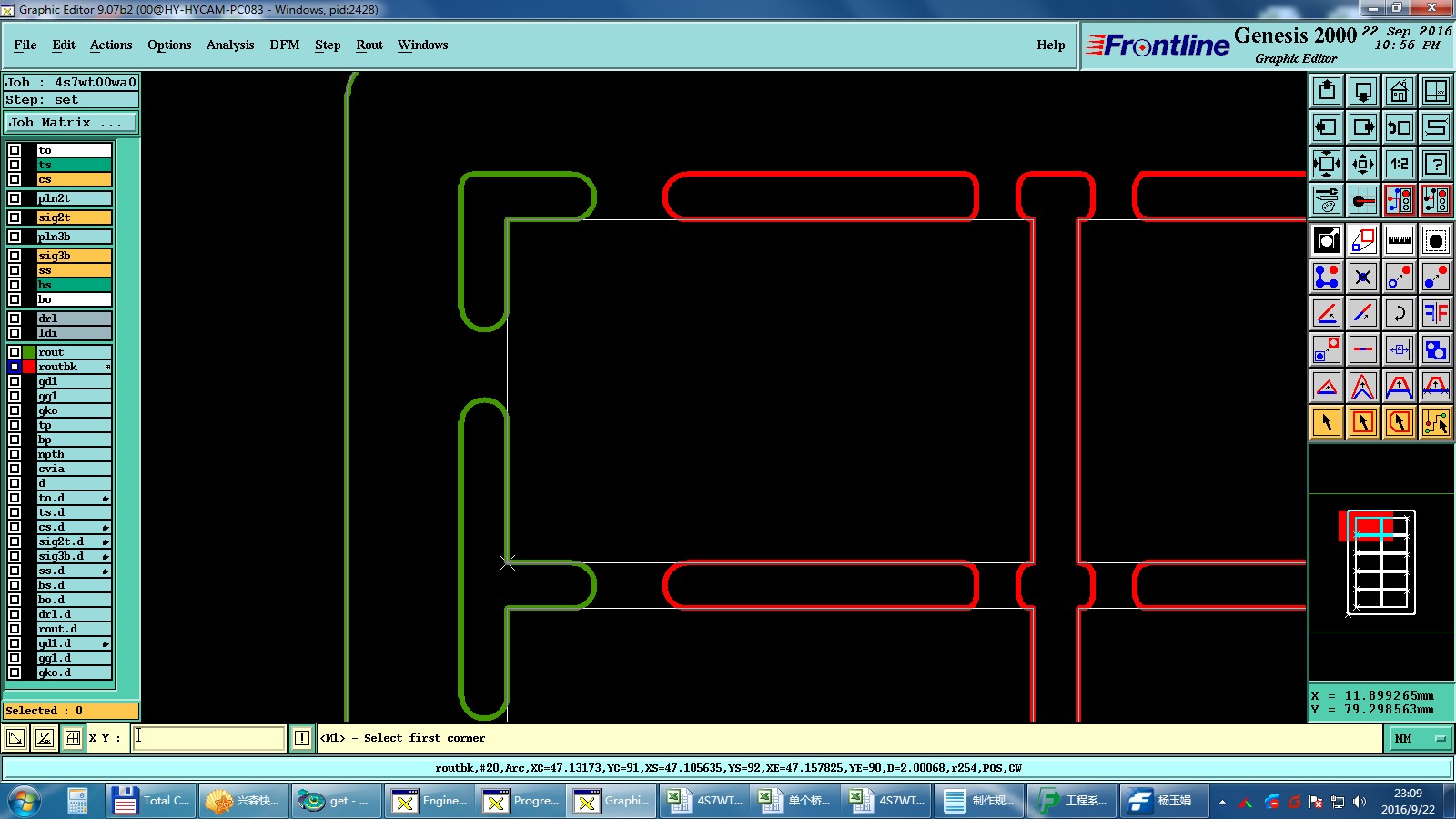
Task: Click the delete feature X icon
Action: click(x=1363, y=277)
